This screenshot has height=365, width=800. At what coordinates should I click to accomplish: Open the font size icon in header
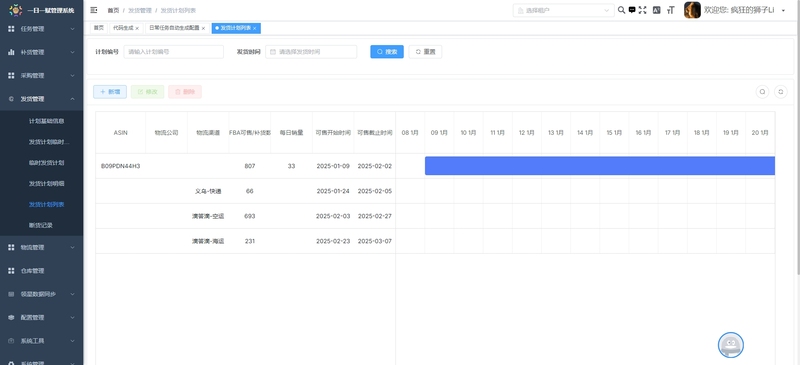tap(671, 10)
